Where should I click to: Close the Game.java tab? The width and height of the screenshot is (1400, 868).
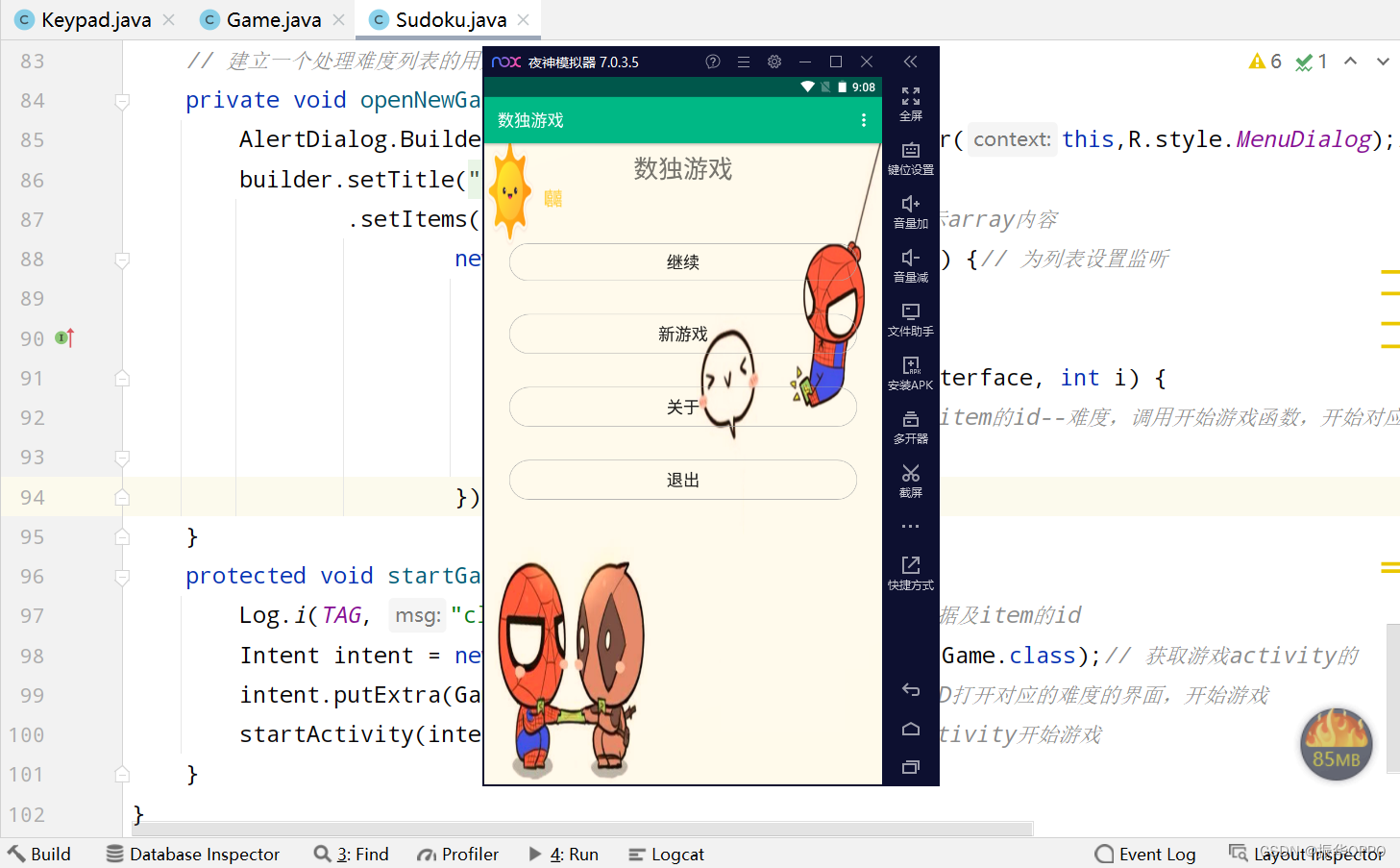[338, 20]
